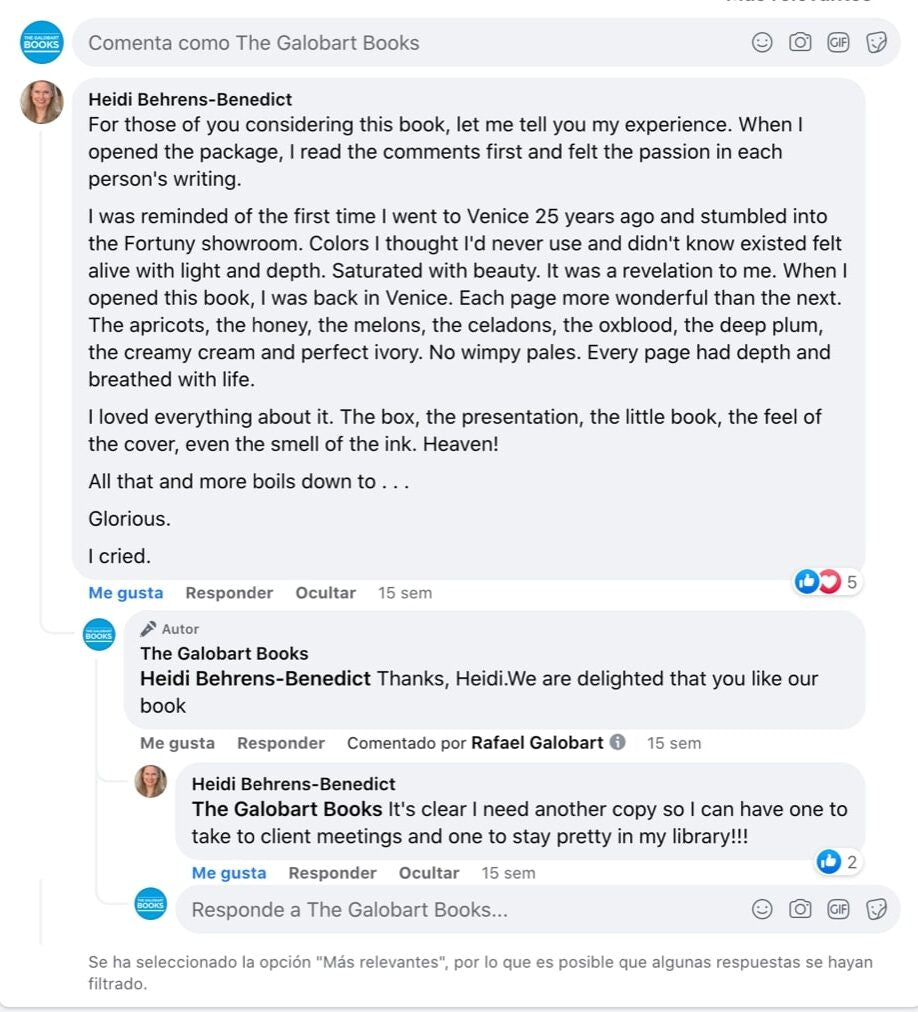Insert a sticker in top comment box
The image size is (918, 1012).
(876, 43)
